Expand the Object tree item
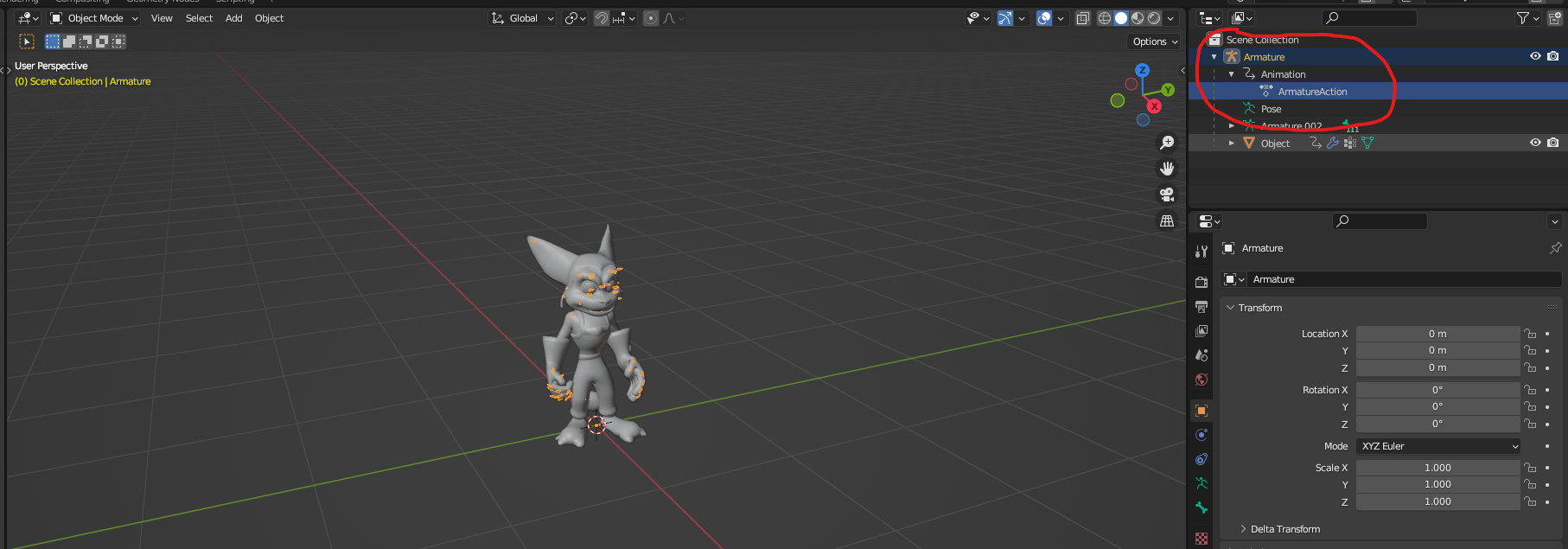This screenshot has height=549, width=1568. [1232, 144]
